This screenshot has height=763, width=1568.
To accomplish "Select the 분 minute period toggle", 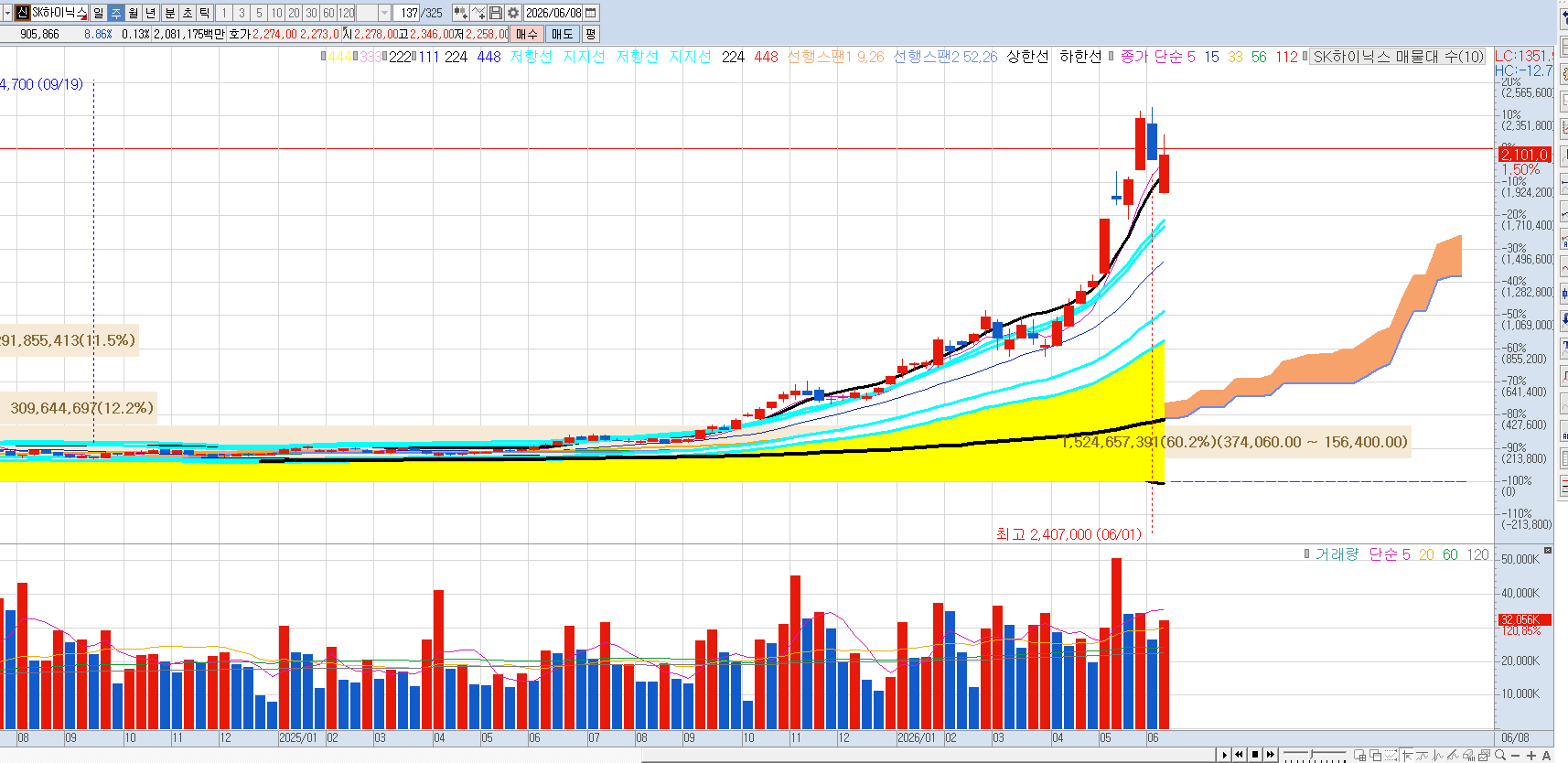I will click(x=169, y=13).
